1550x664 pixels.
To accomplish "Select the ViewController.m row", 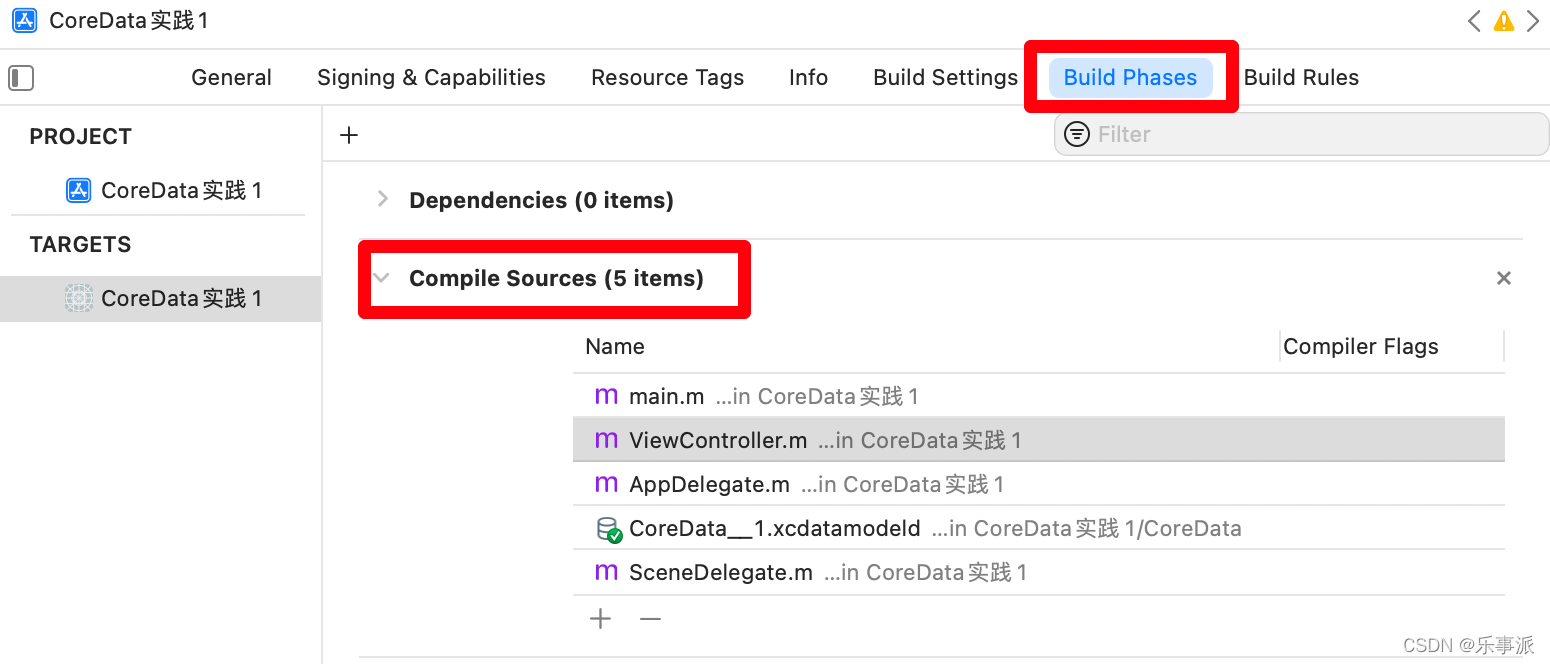I will [x=1039, y=440].
